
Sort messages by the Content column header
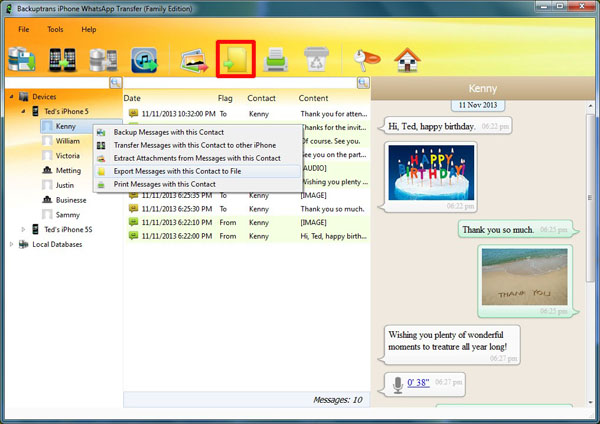pyautogui.click(x=313, y=98)
